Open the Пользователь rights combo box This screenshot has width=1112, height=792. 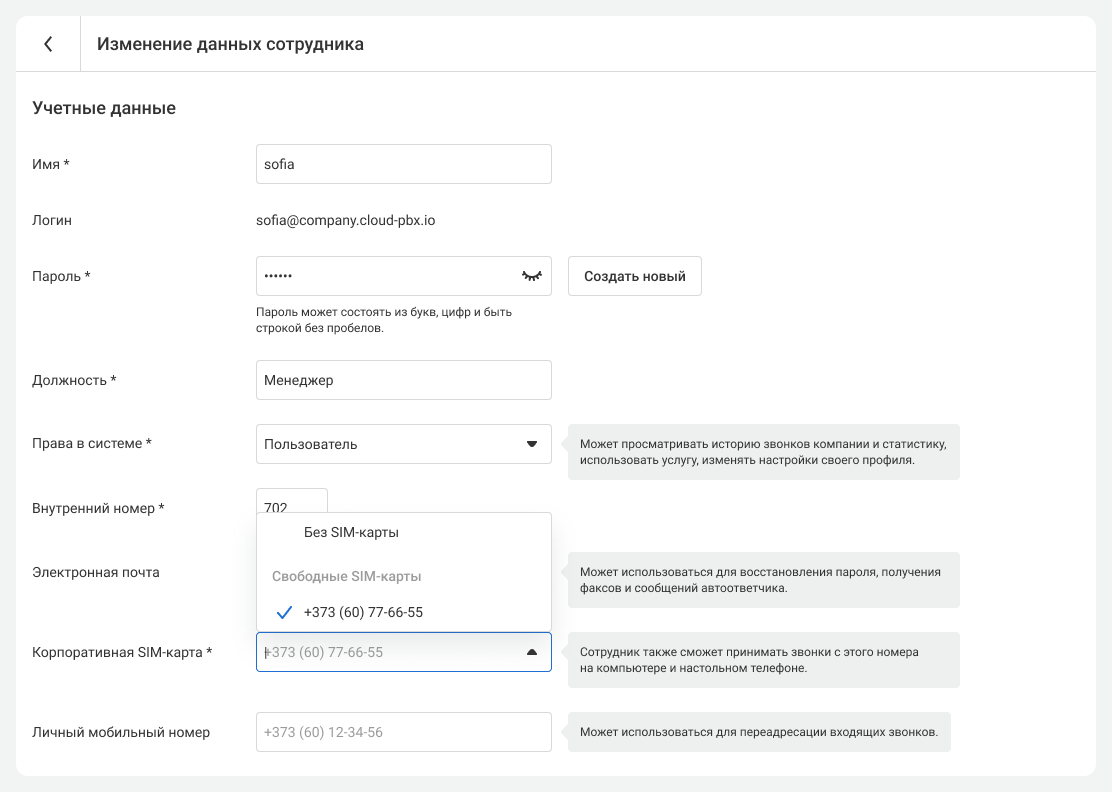(390, 444)
